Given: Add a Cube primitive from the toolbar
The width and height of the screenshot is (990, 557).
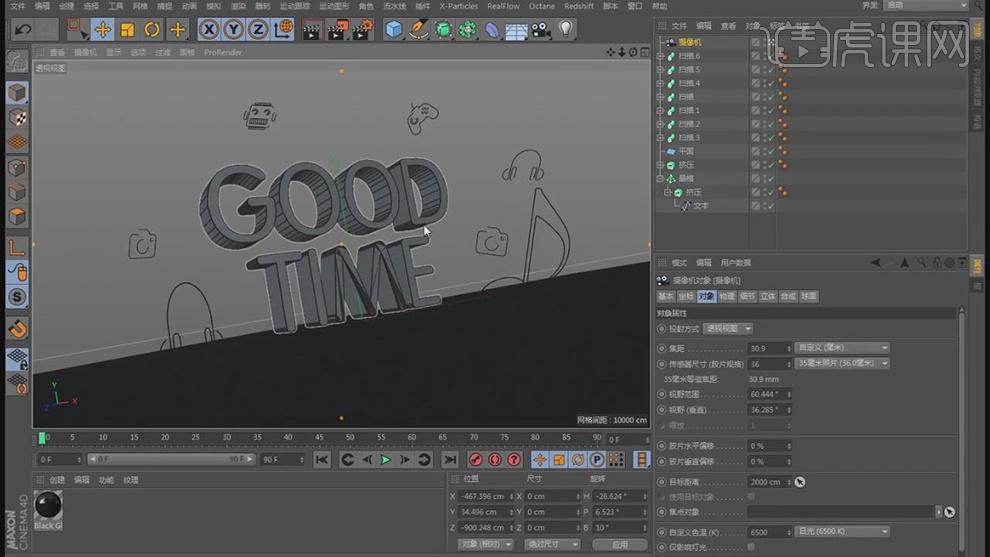Looking at the screenshot, I should coord(393,29).
